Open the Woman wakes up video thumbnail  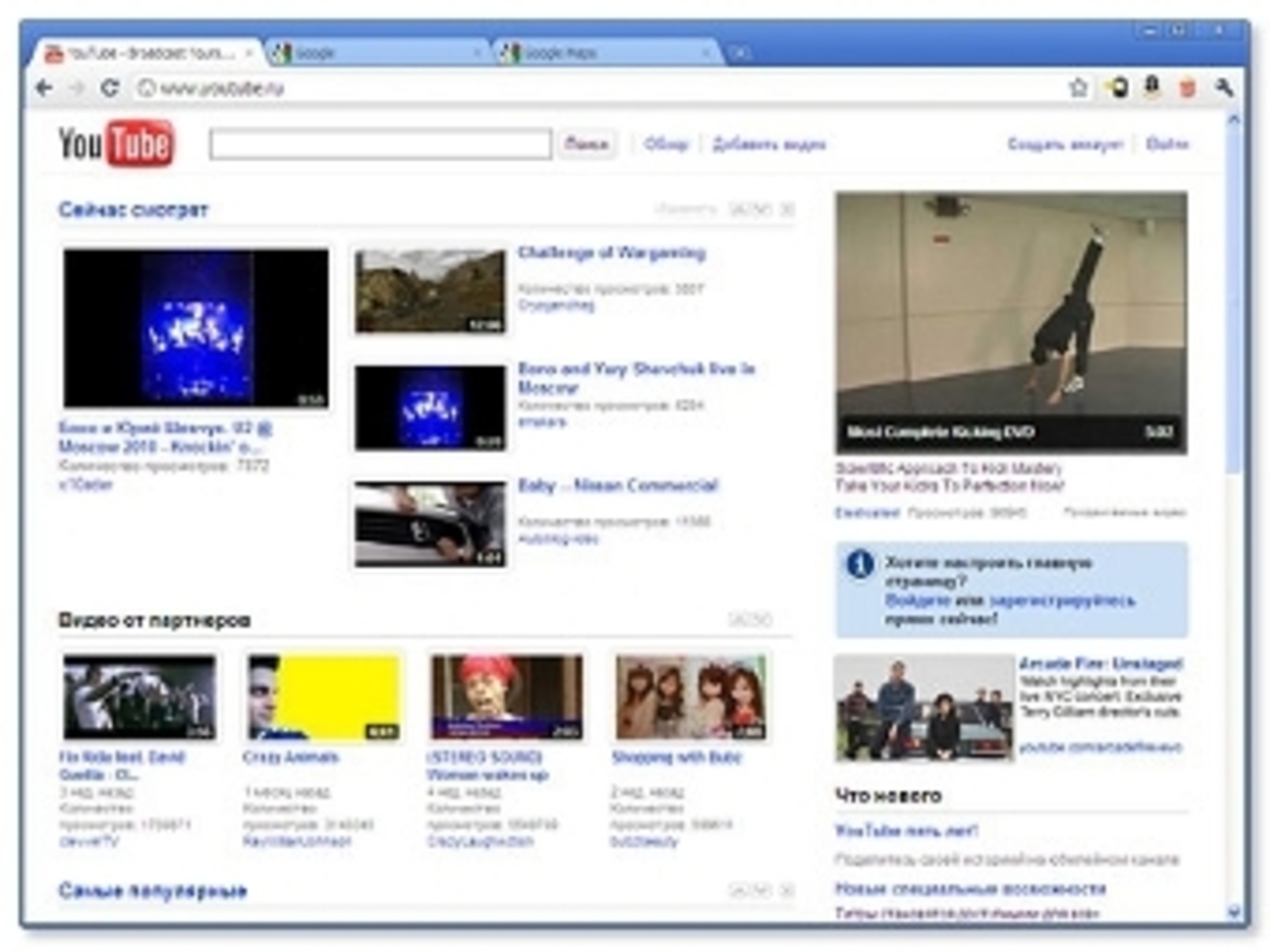coord(507,697)
